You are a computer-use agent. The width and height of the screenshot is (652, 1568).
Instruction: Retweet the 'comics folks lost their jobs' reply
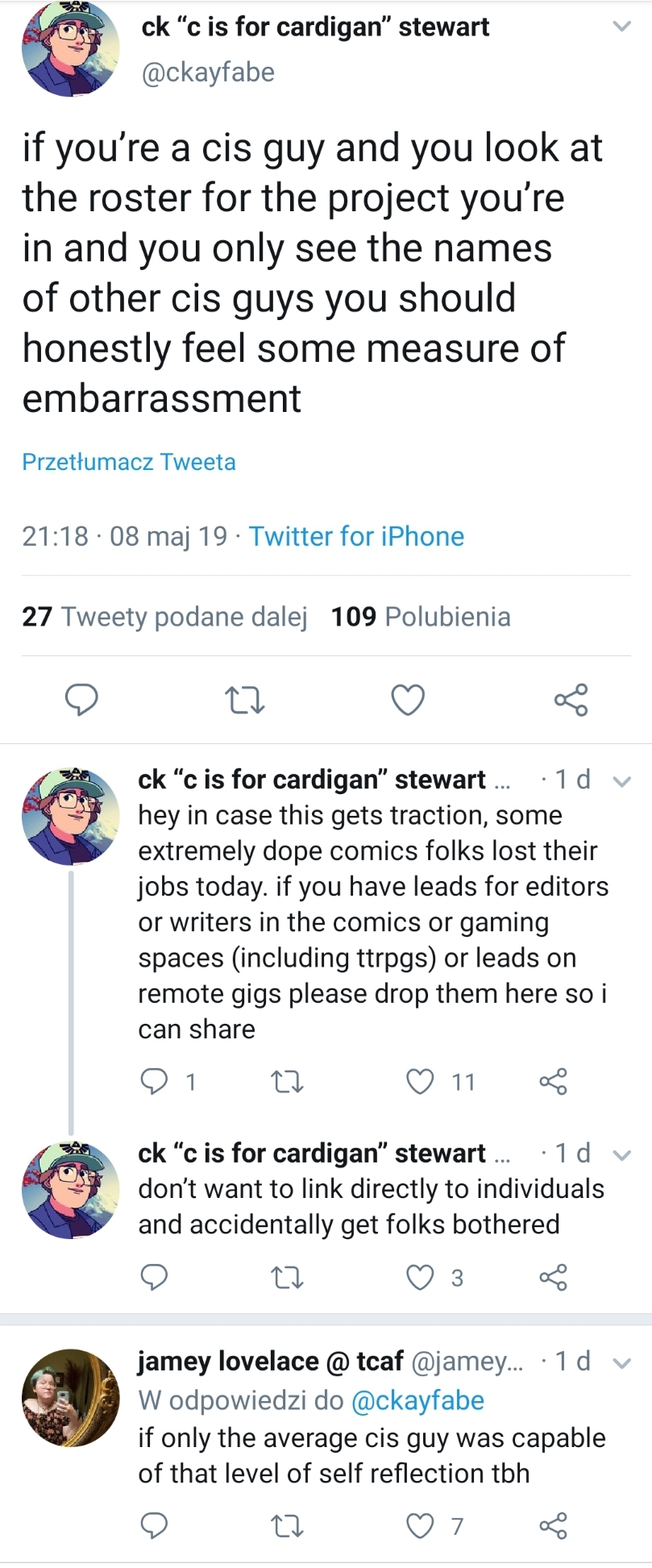point(286,1081)
